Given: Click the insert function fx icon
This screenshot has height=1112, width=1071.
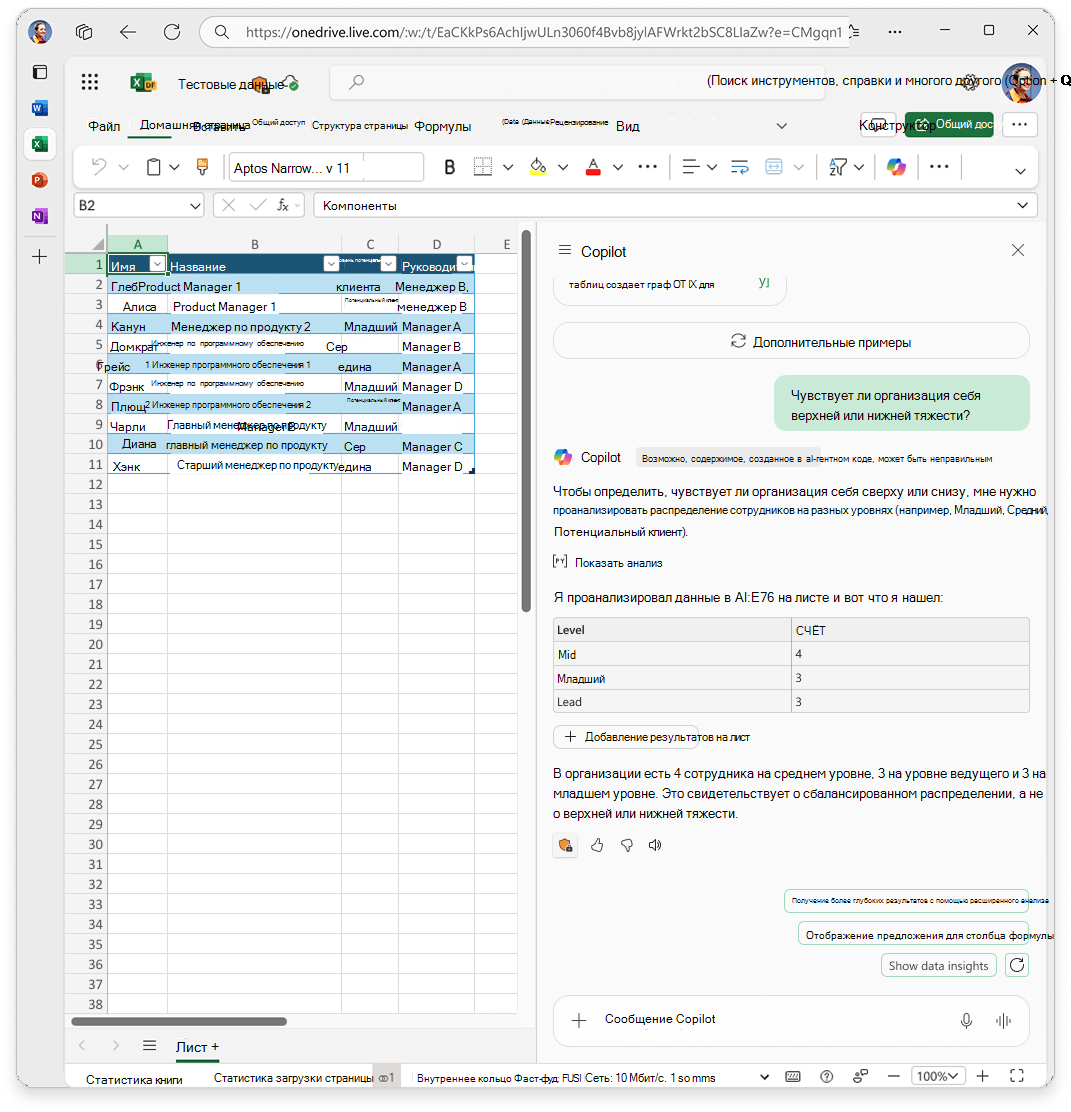Looking at the screenshot, I should [283, 205].
